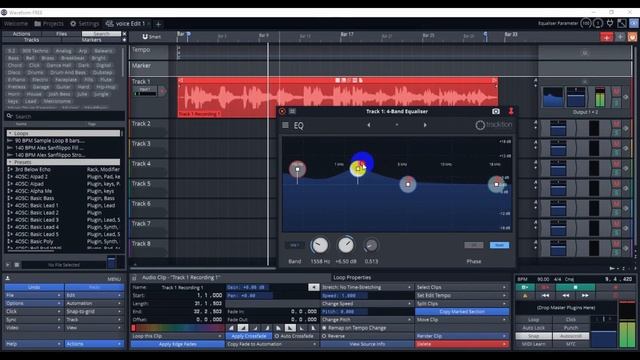Screen dimensions: 640x360
Task: Click the camera snapshot icon in EQ window
Action: [496, 111]
